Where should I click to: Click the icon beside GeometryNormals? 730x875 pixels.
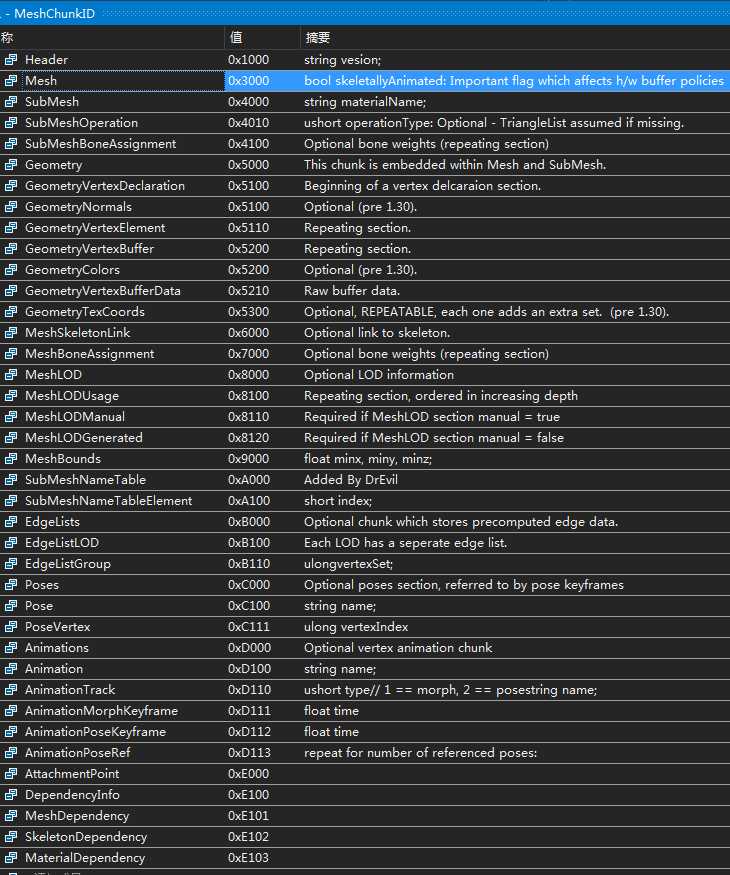point(11,206)
